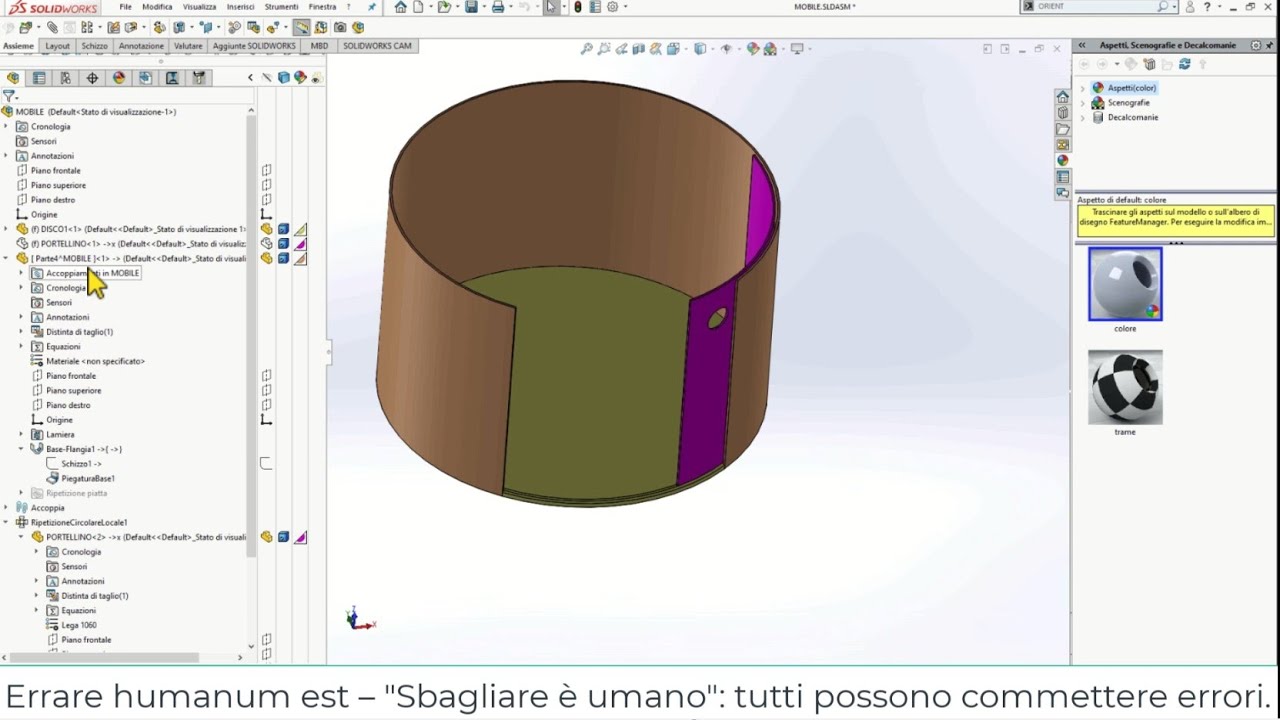The height and width of the screenshot is (720, 1280).
Task: Expand the Decalcomanie tree node
Action: click(x=1083, y=117)
